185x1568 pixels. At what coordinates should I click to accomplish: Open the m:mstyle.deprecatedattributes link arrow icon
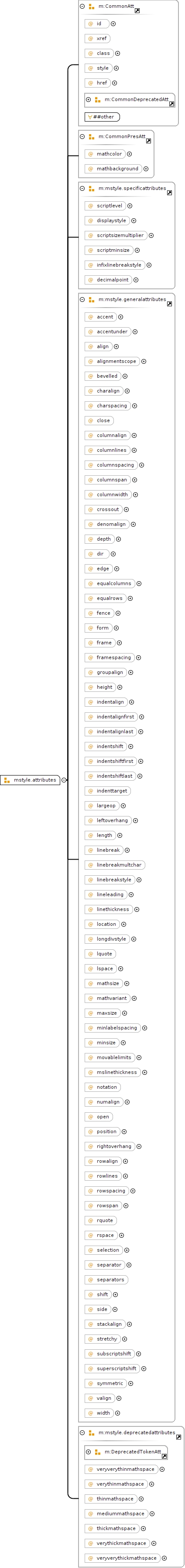[x=178, y=1438]
